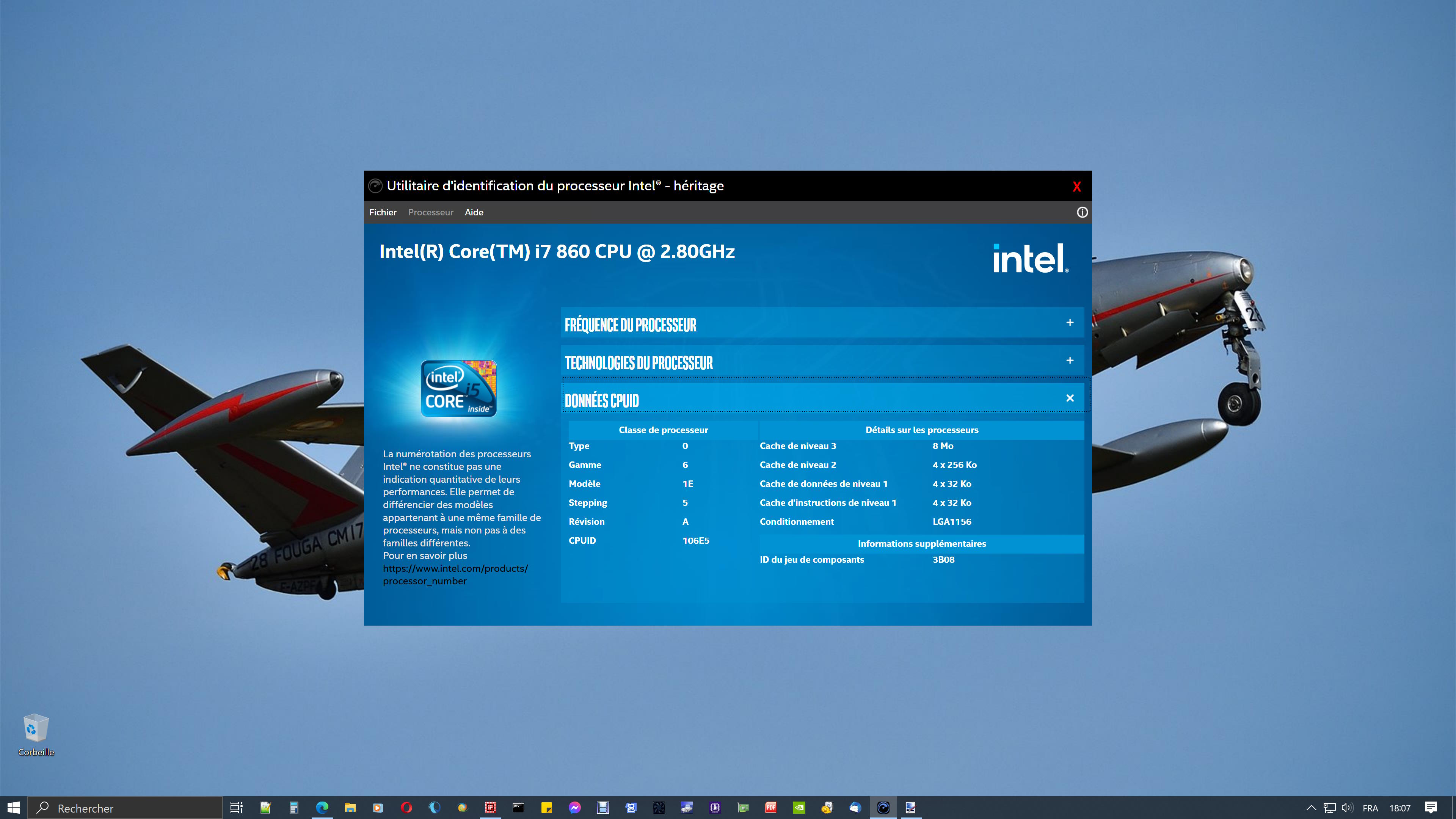1456x819 pixels.
Task: Open the Aide menu
Action: [x=474, y=212]
